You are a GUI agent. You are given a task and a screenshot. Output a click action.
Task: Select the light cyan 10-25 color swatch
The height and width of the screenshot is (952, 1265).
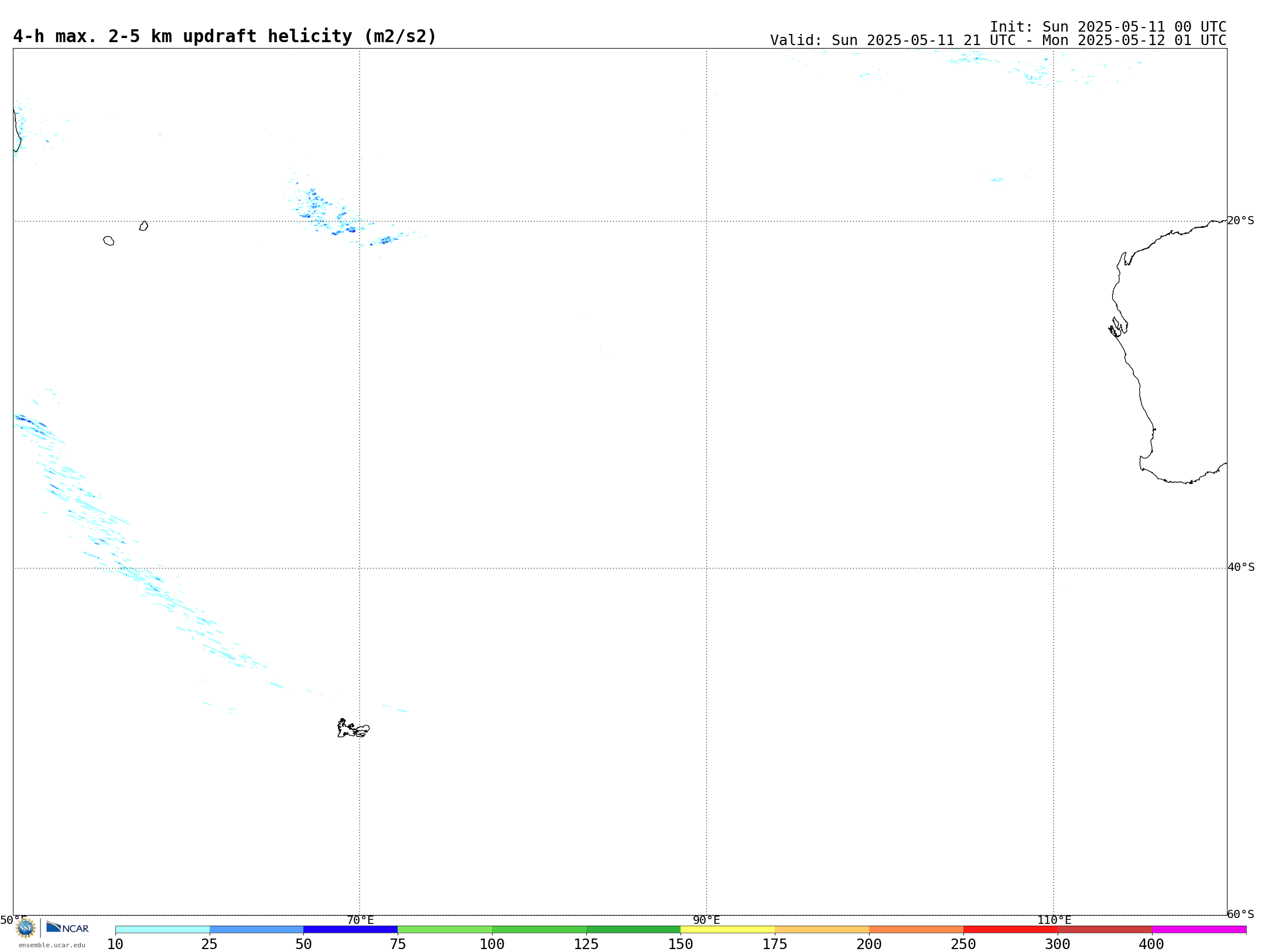tap(162, 929)
